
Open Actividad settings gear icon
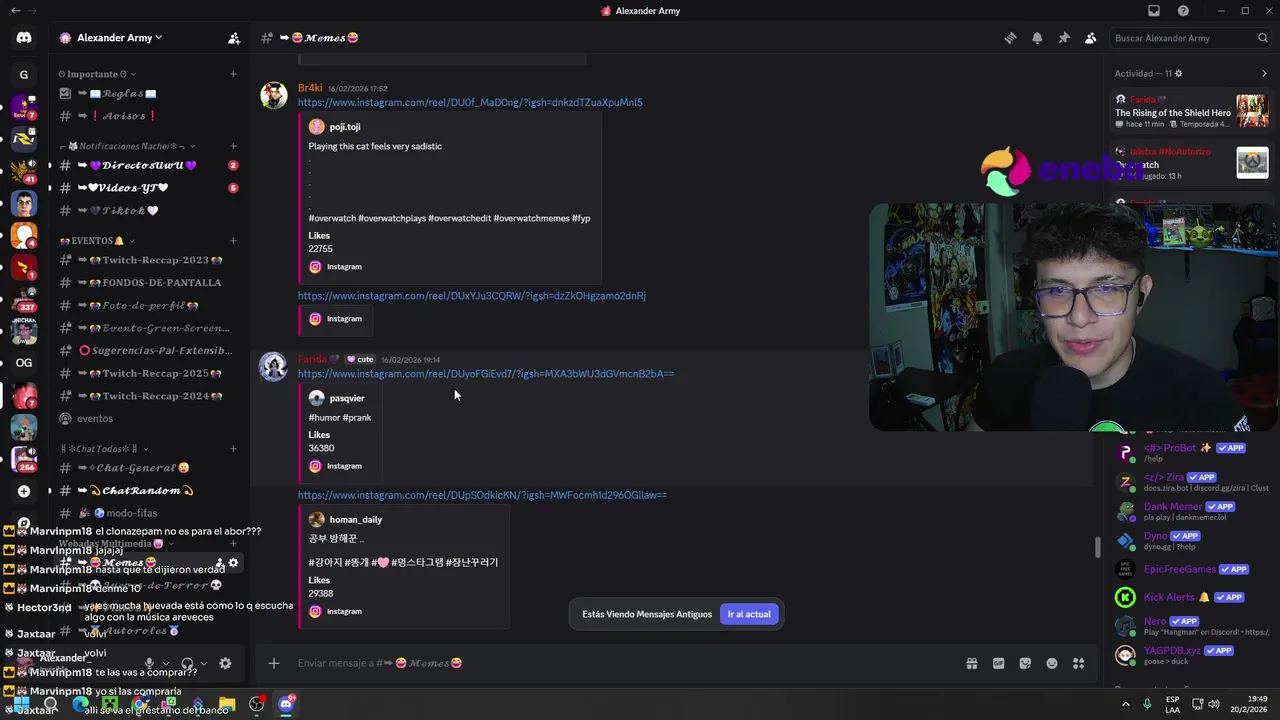(x=1178, y=73)
